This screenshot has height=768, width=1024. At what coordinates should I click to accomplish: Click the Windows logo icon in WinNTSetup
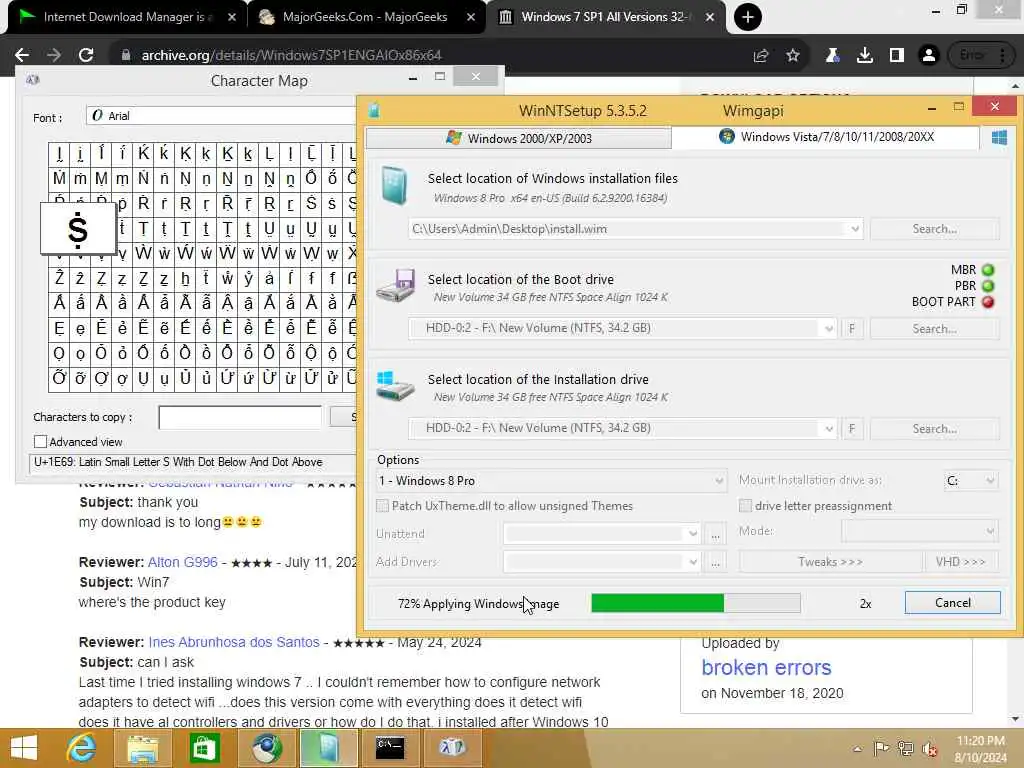pos(999,138)
